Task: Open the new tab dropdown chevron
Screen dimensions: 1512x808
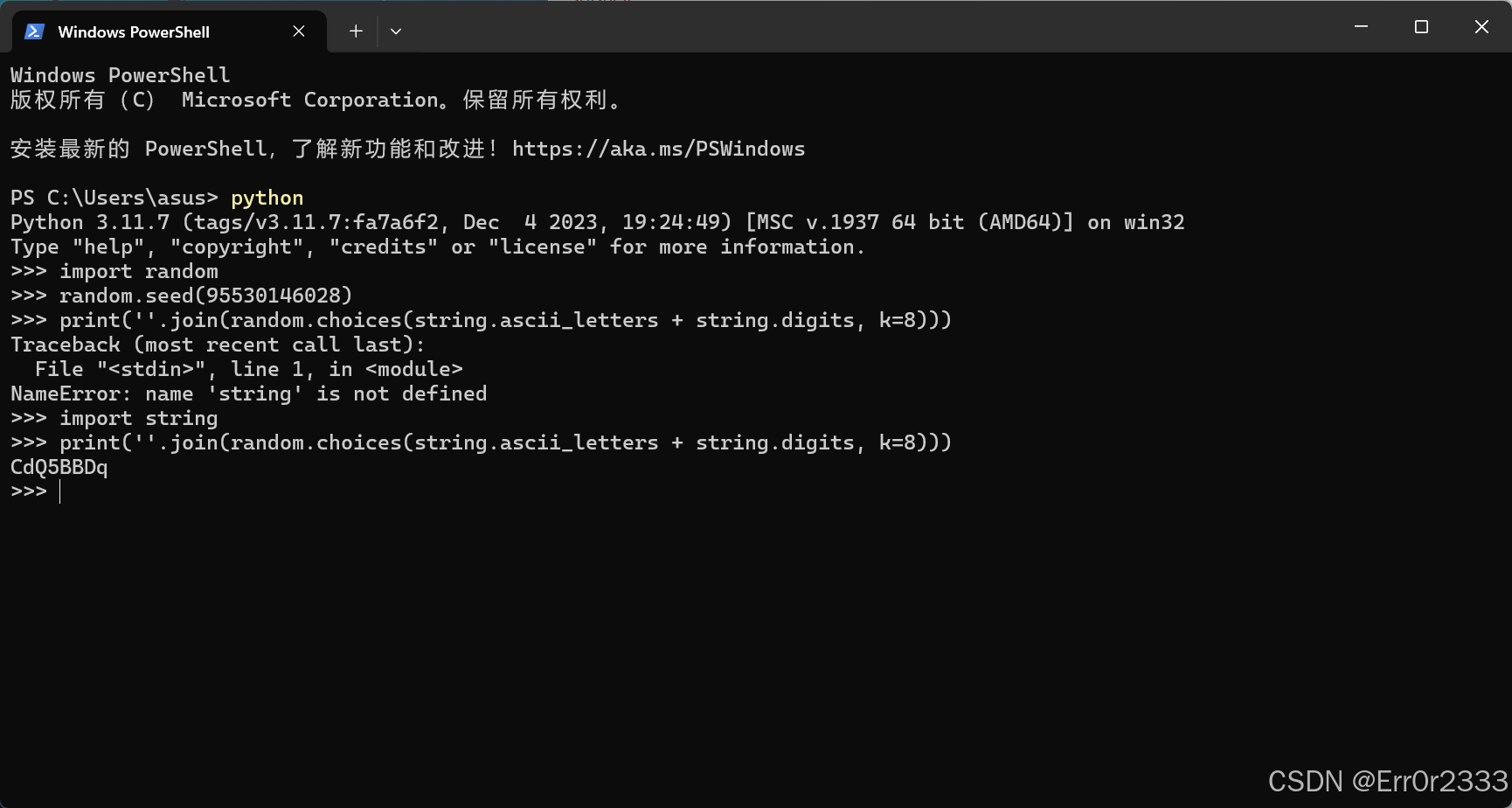Action: point(396,31)
